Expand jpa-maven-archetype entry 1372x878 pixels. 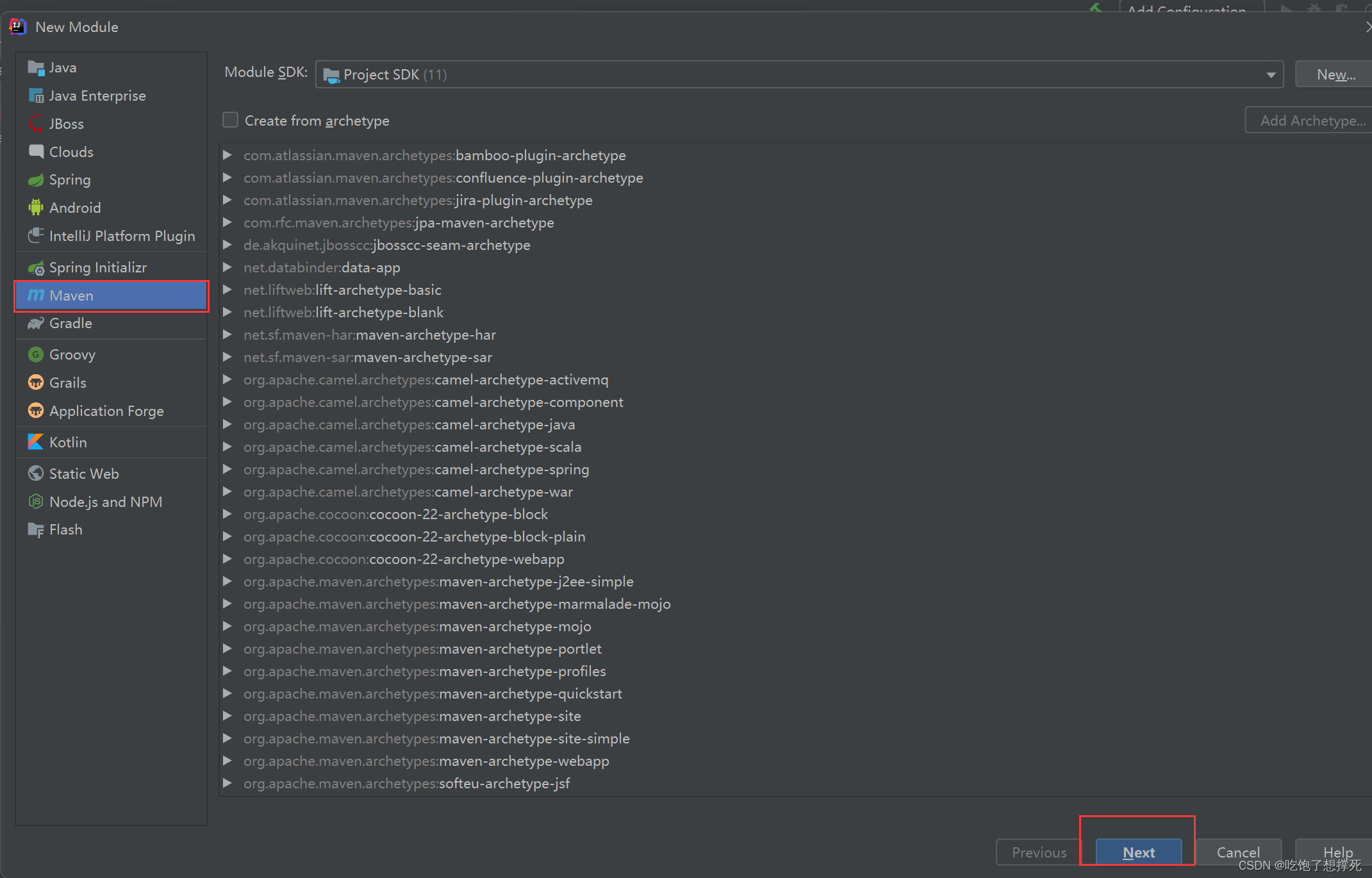227,222
